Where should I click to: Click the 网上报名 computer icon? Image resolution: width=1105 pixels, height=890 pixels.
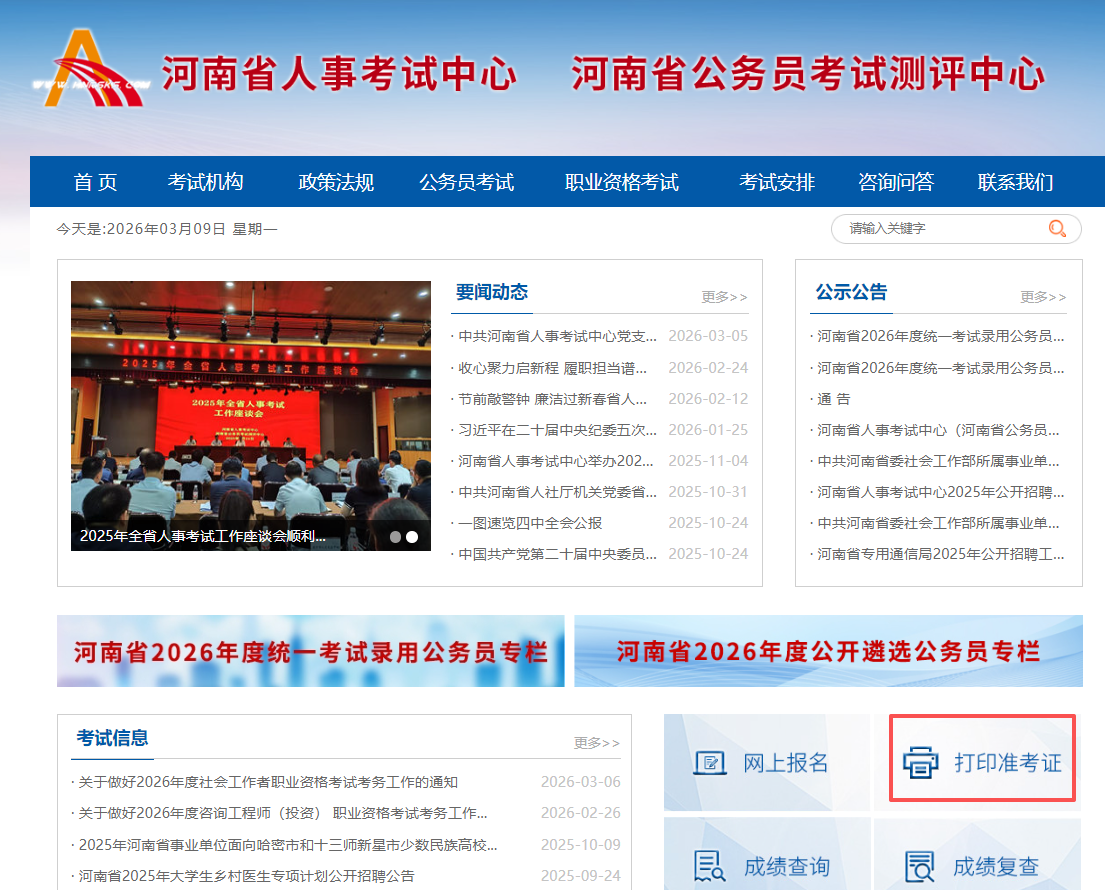(x=710, y=763)
